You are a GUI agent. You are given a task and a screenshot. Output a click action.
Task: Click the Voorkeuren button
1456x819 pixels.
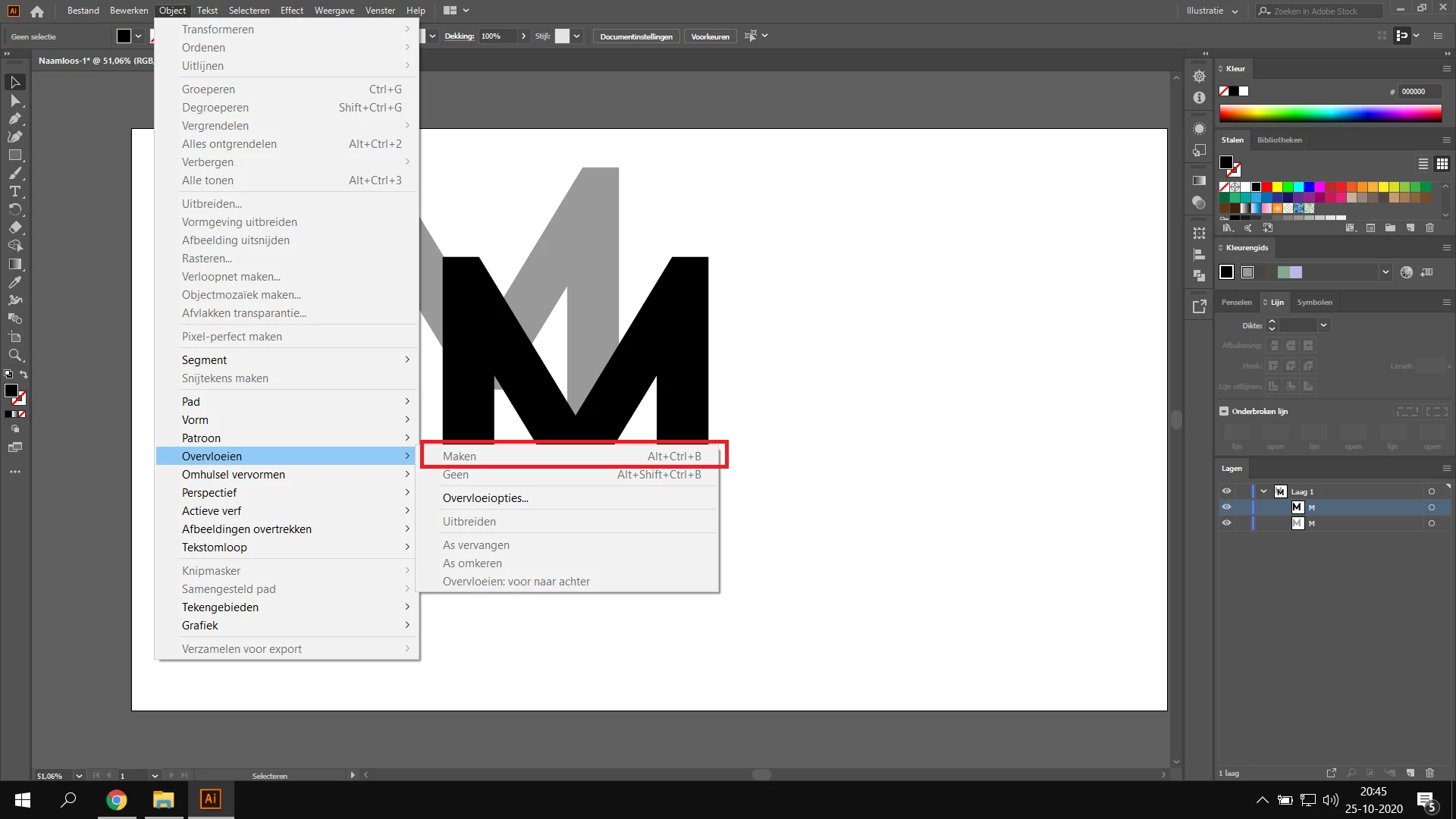coord(710,36)
